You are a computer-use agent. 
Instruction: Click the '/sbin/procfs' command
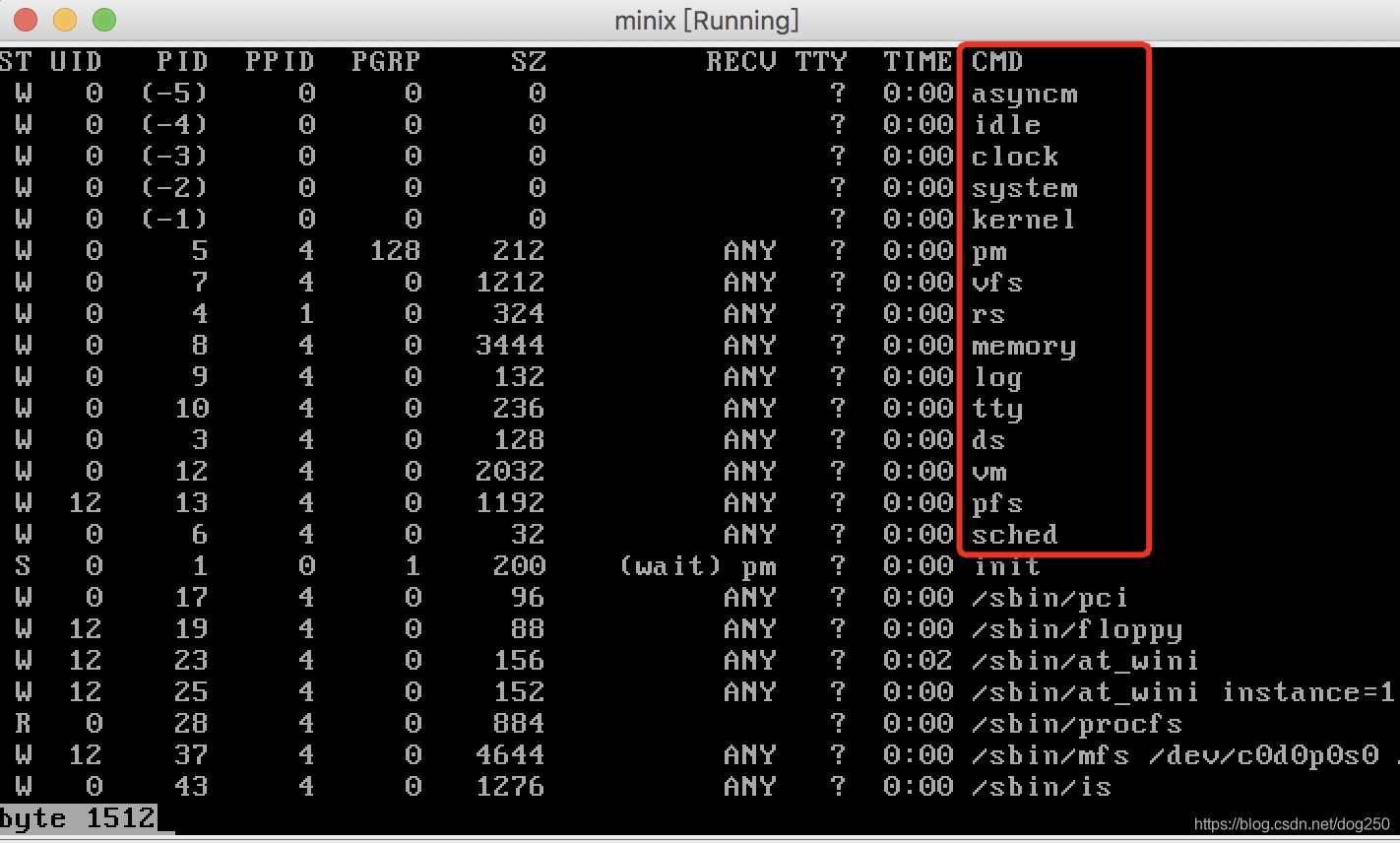click(x=1077, y=724)
